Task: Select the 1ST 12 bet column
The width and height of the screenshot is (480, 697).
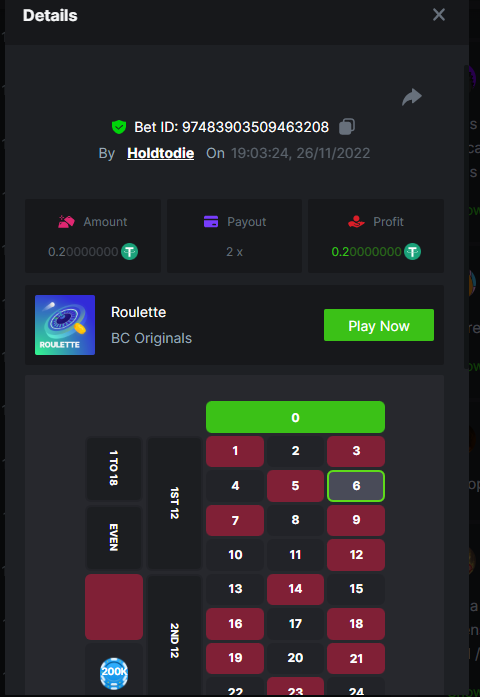Action: pos(174,503)
